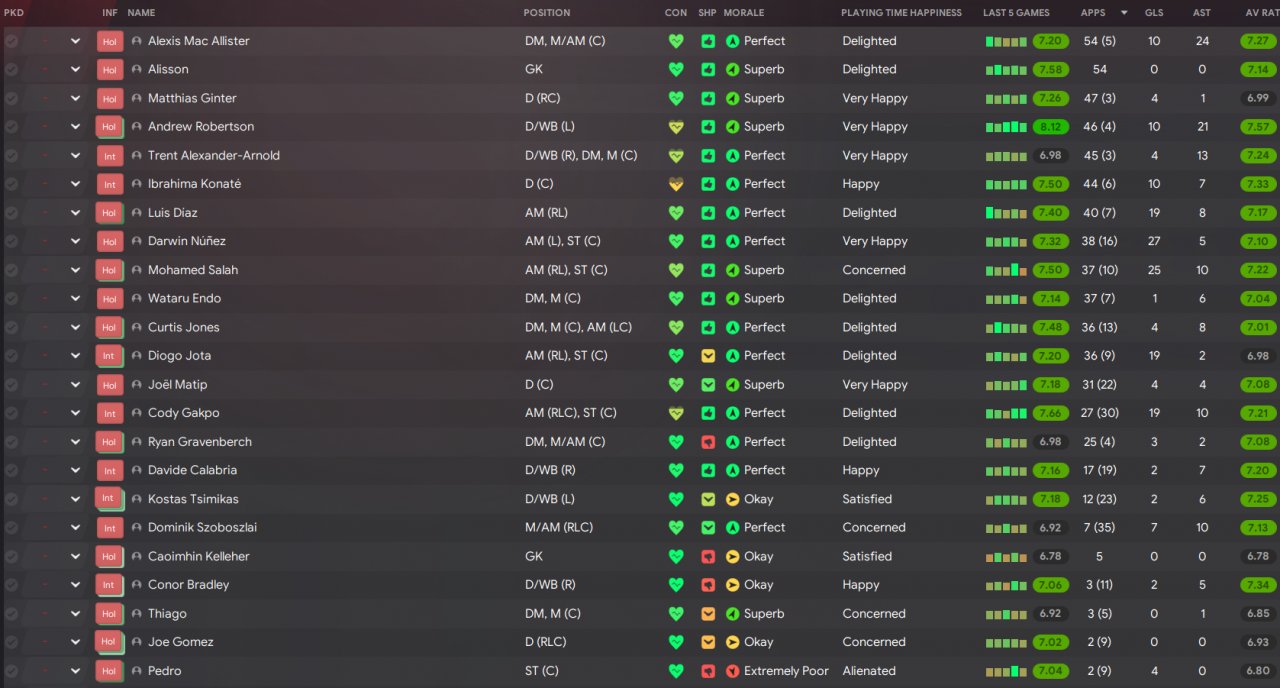This screenshot has width=1280, height=688.
Task: Click Thiago's orange match sharpness icon
Action: [x=708, y=614]
